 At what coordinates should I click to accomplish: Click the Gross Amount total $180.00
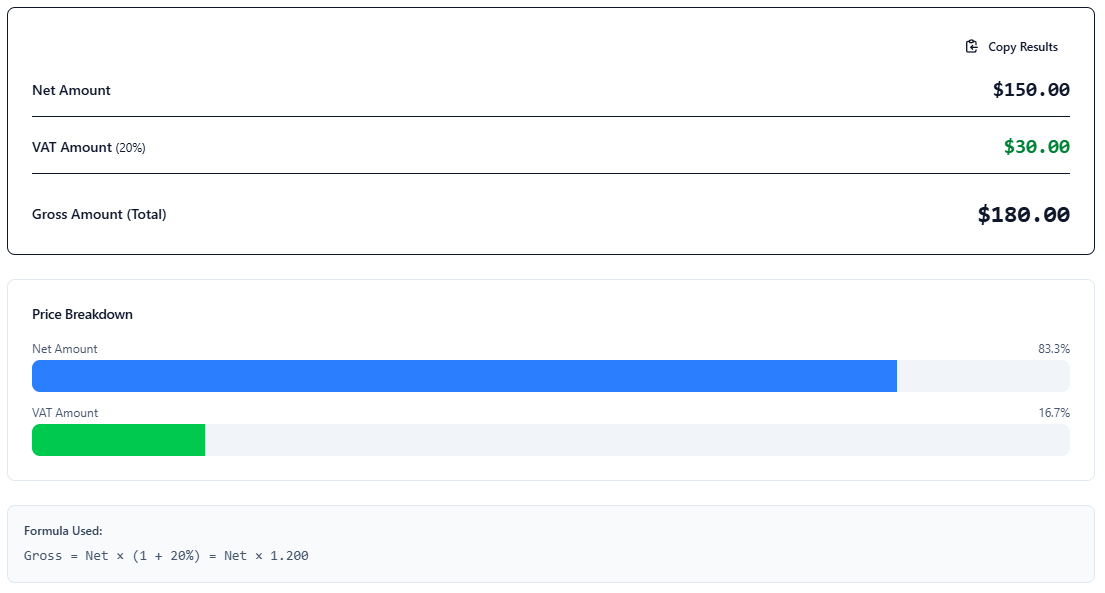[x=1023, y=214]
